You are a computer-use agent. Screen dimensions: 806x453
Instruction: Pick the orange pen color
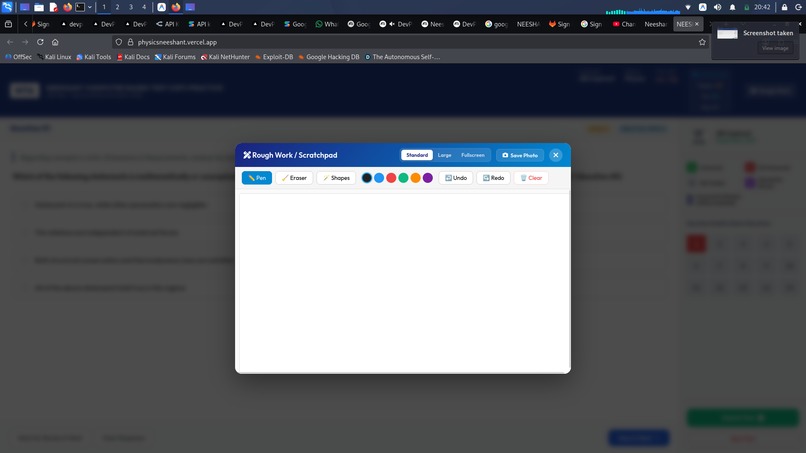(x=415, y=178)
